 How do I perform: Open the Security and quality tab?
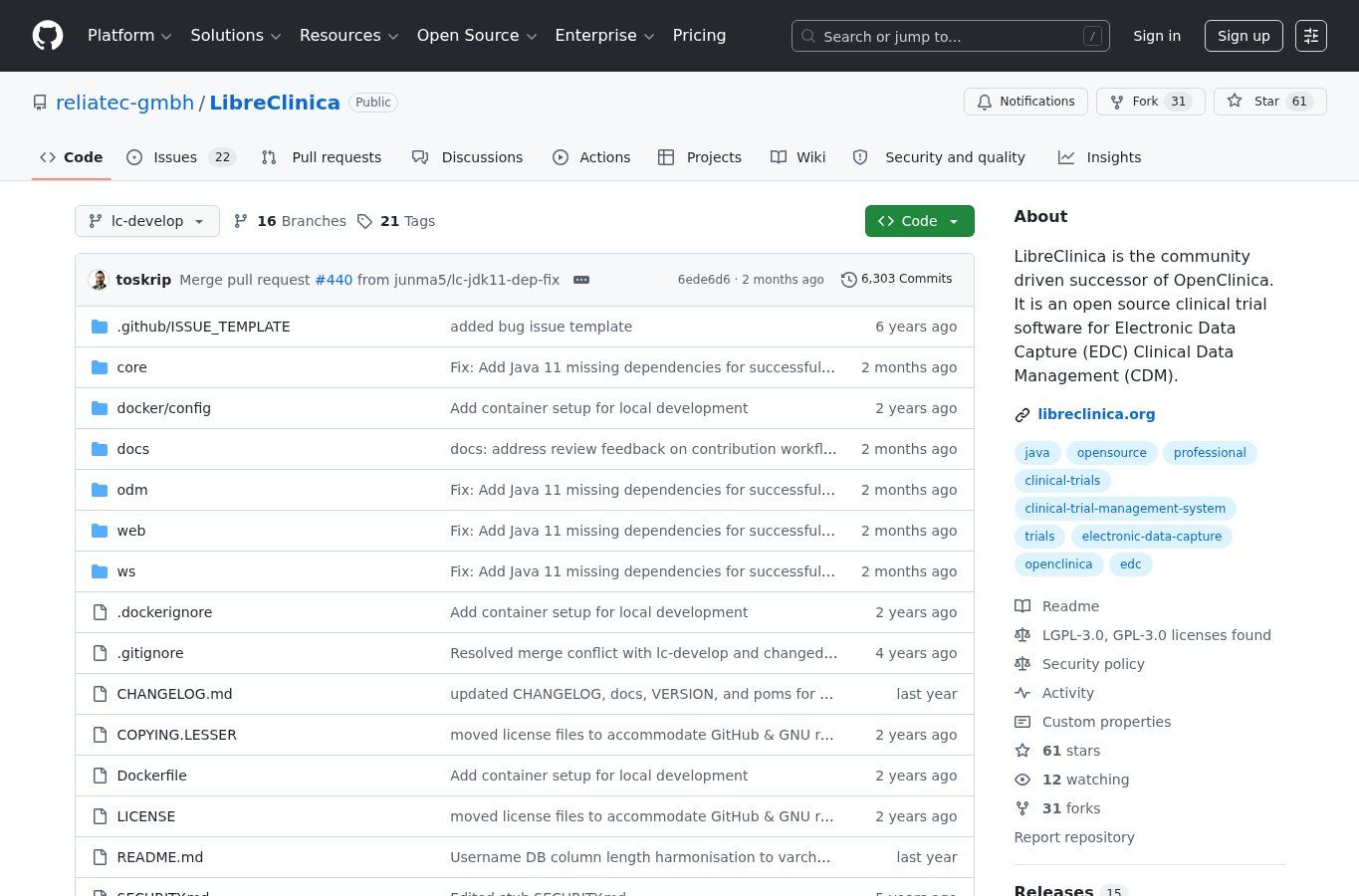939,157
